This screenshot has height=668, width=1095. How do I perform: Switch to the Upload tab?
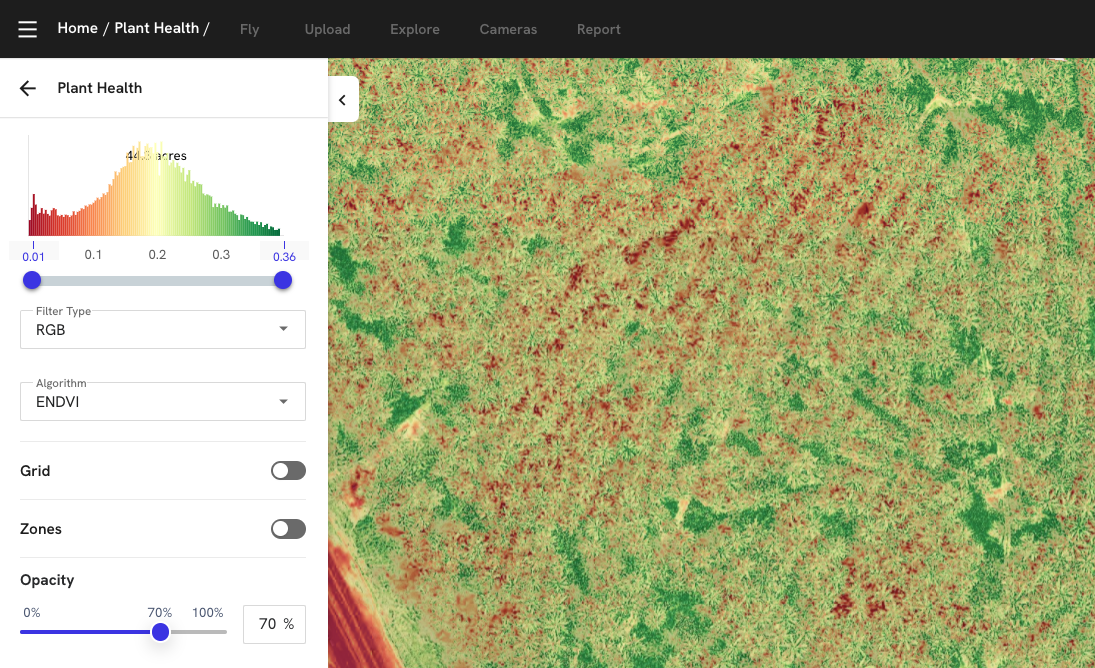coord(328,29)
